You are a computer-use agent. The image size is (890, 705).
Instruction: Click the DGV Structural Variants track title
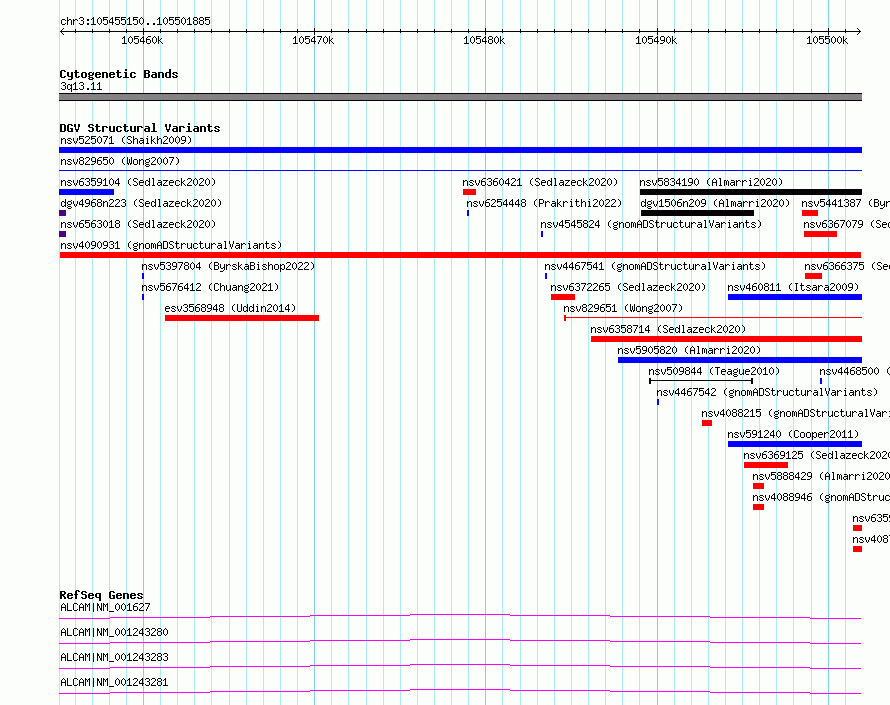click(x=140, y=128)
